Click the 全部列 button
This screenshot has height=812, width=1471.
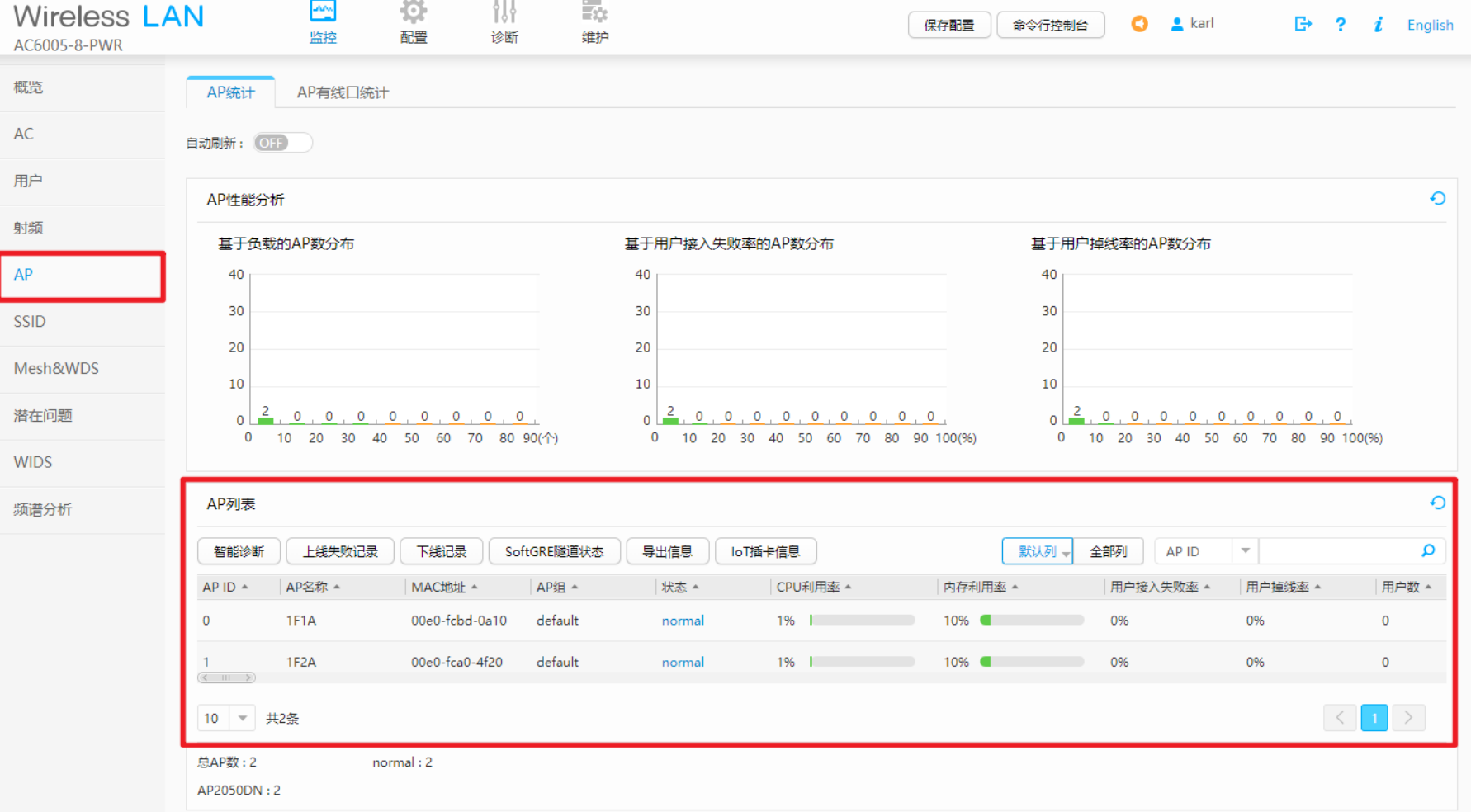tap(1108, 551)
